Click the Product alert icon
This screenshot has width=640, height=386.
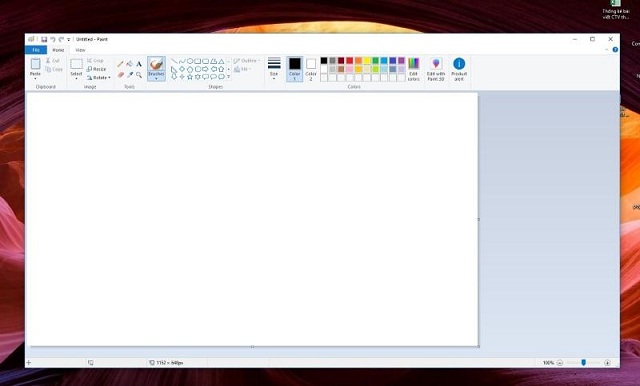click(x=459, y=69)
